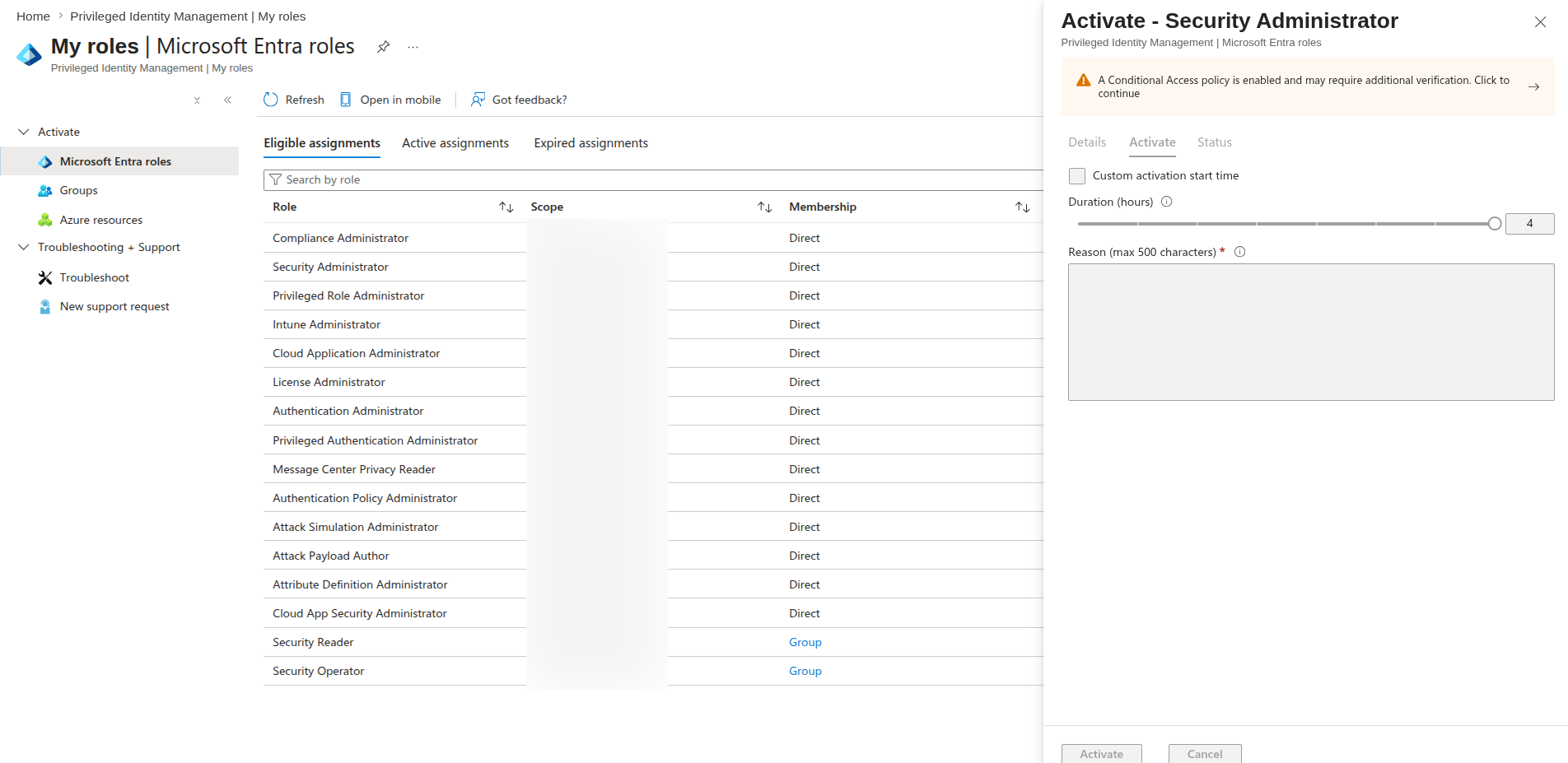Click the Troubleshoot wrench icon
1568x763 pixels.
click(x=45, y=278)
